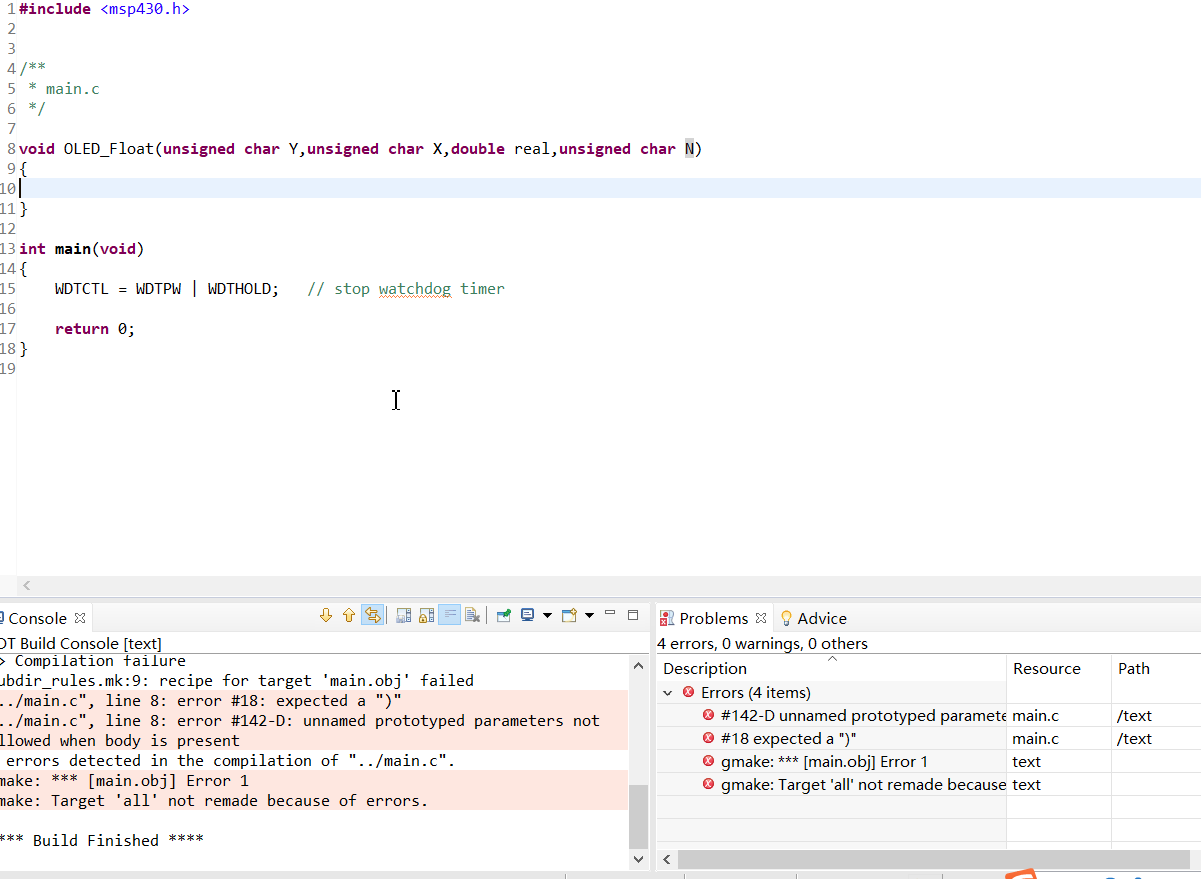Collapse the Errors (4 items) group

pyautogui.click(x=668, y=693)
